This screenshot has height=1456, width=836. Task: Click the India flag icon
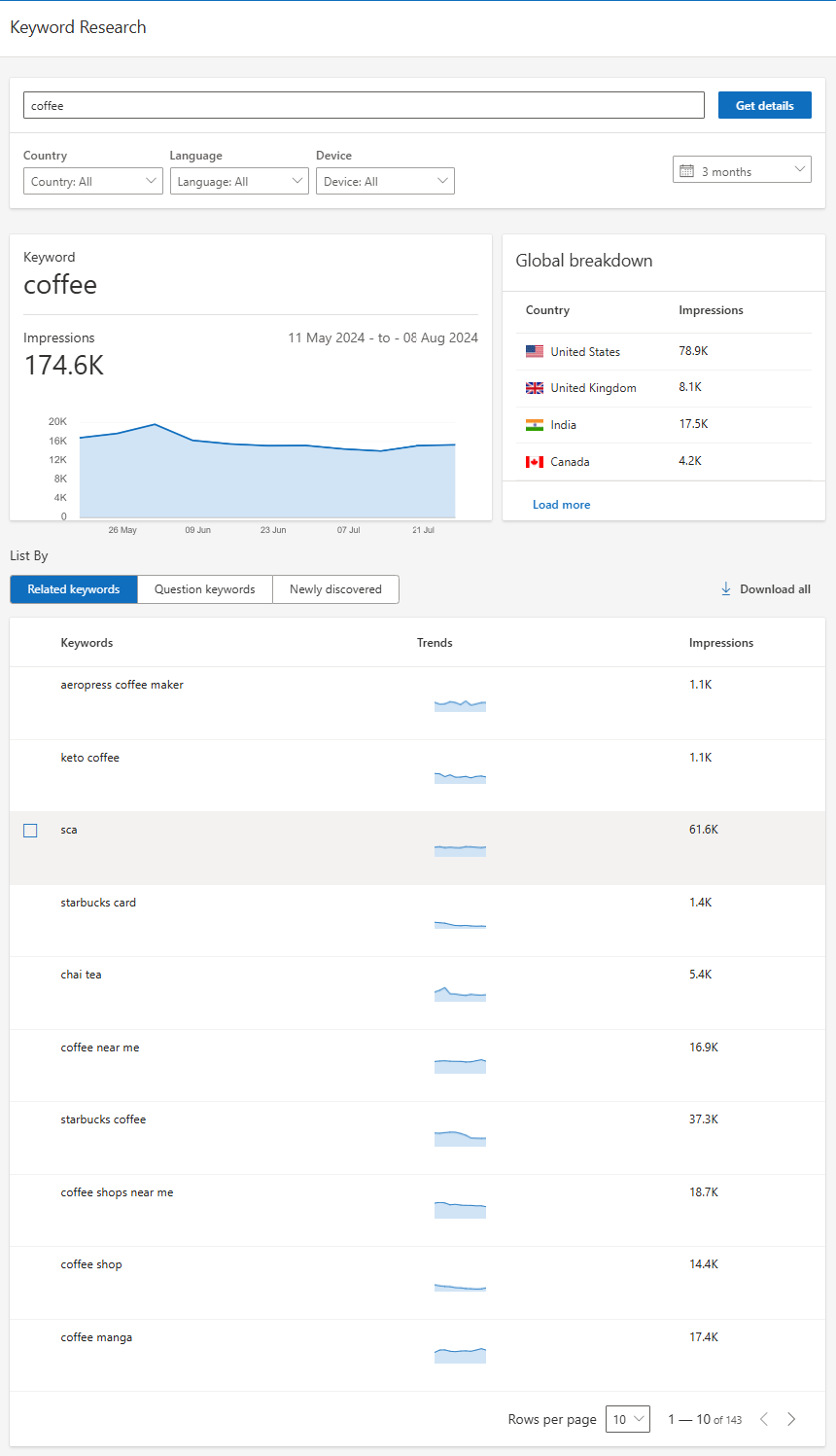[535, 425]
